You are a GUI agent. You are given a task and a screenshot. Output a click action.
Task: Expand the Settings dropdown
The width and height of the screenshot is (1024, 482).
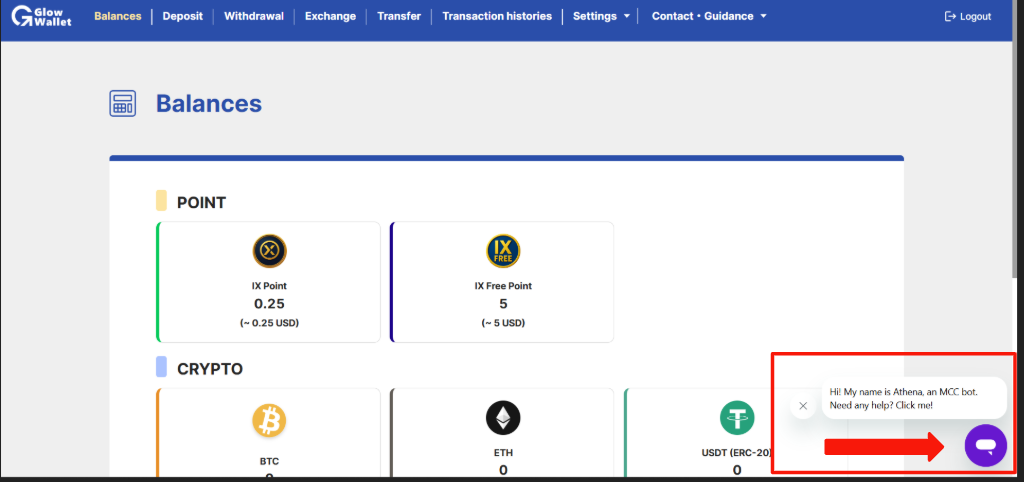pos(601,16)
